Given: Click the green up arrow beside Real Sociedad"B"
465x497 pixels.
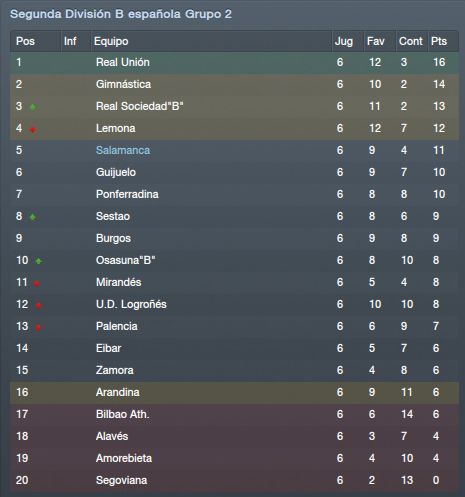Looking at the screenshot, I should [x=33, y=107].
